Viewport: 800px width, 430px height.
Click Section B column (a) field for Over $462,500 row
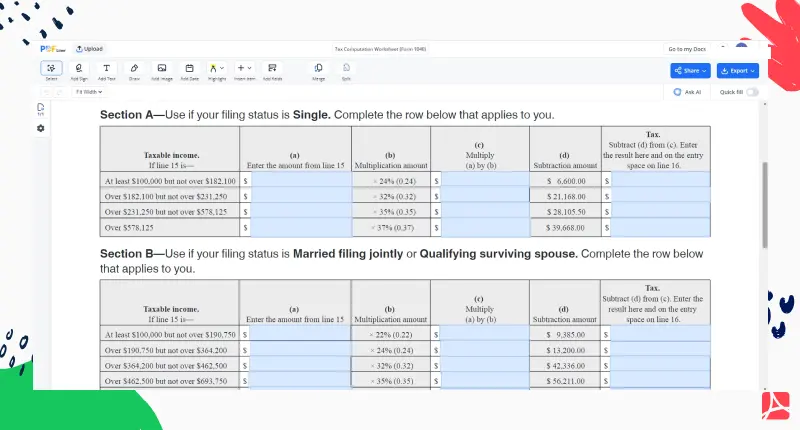coord(300,381)
